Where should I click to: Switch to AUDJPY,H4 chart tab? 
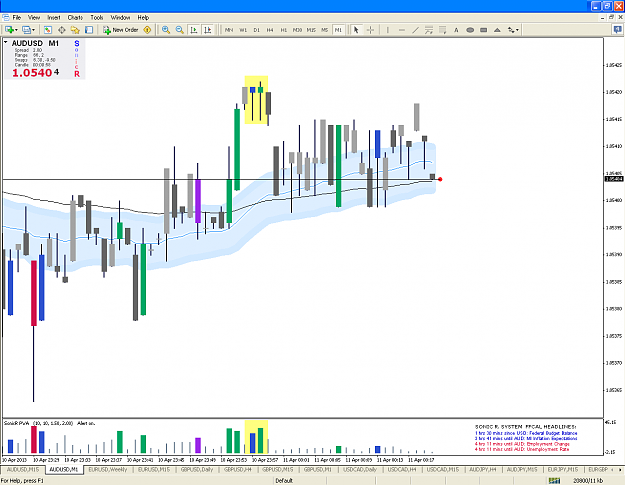tap(483, 470)
